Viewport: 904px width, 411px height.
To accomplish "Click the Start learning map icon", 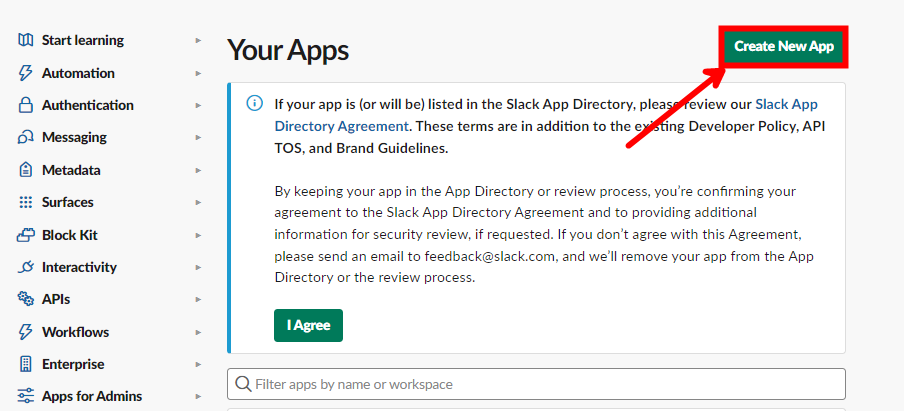I will click(25, 40).
